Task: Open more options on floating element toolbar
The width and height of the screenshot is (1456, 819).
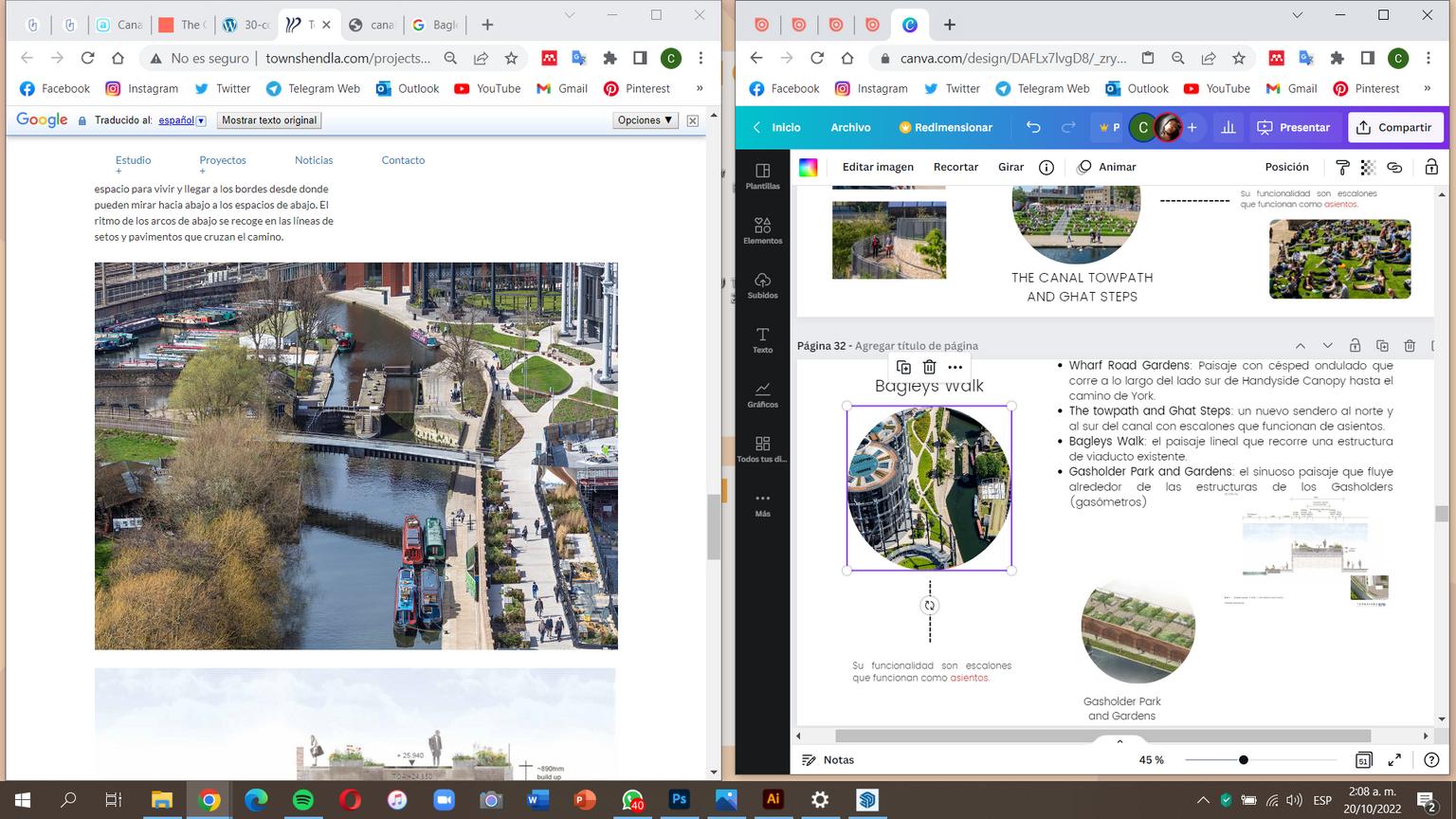Action: tap(955, 367)
